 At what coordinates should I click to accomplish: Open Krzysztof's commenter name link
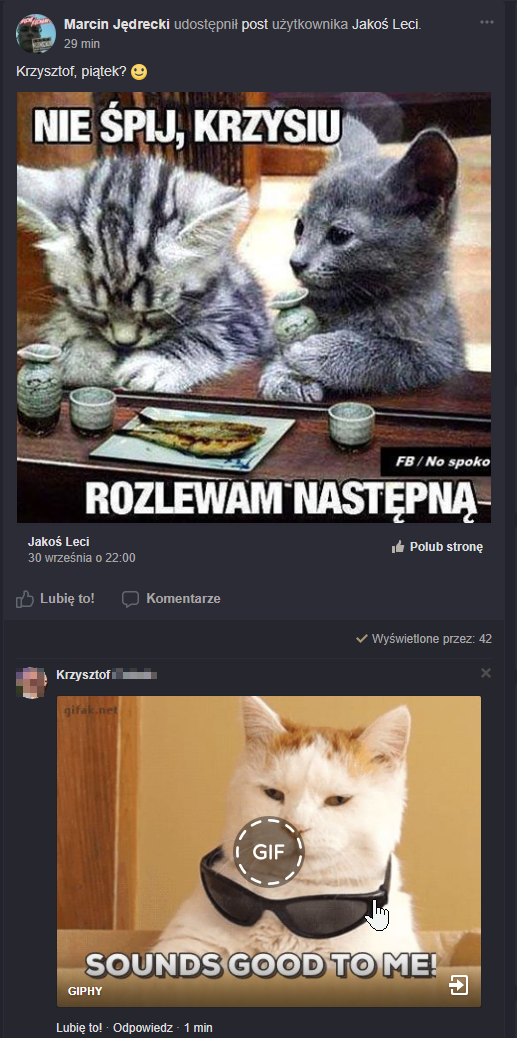(107, 675)
